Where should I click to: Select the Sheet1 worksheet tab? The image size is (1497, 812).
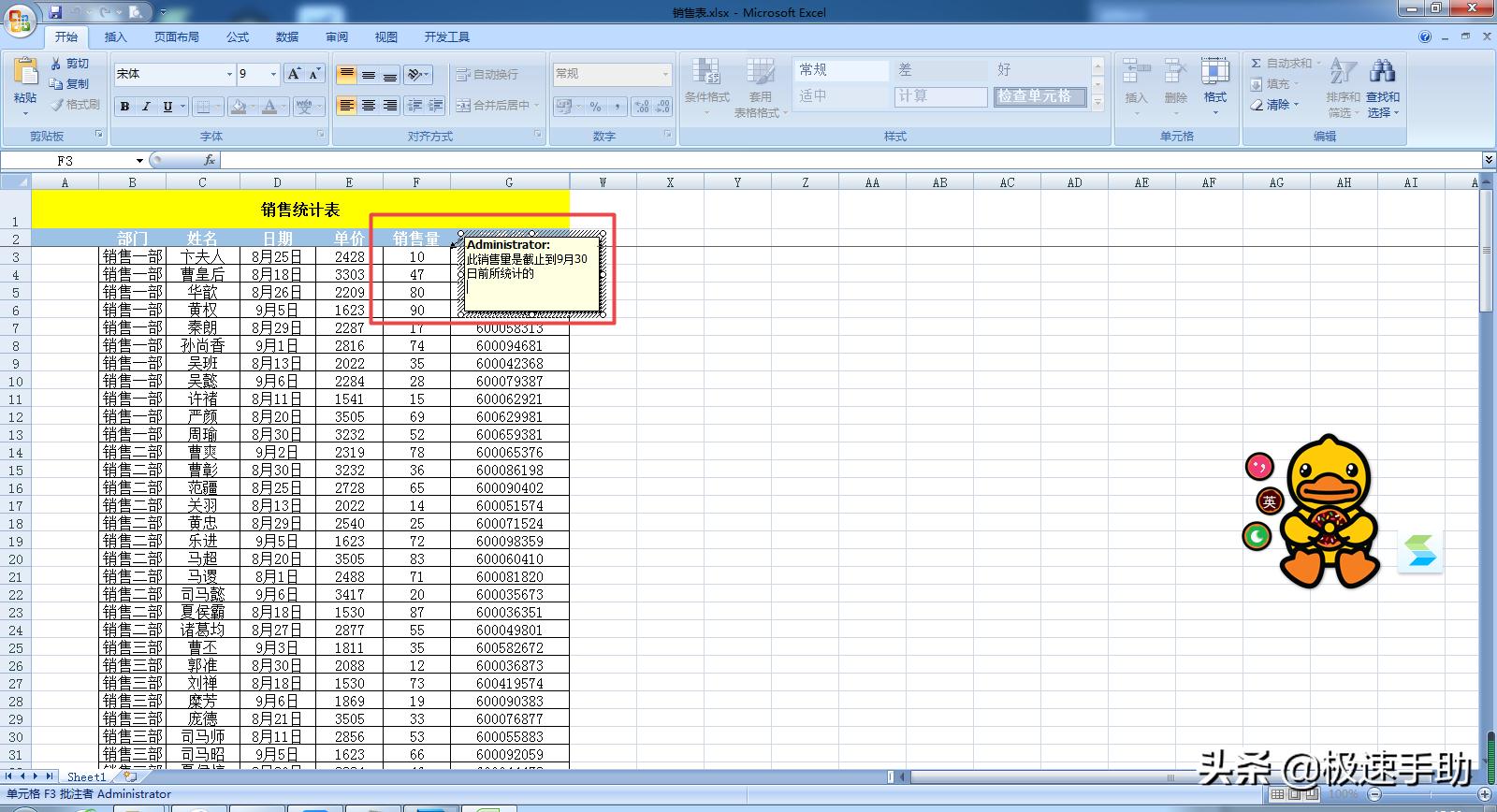pos(86,776)
